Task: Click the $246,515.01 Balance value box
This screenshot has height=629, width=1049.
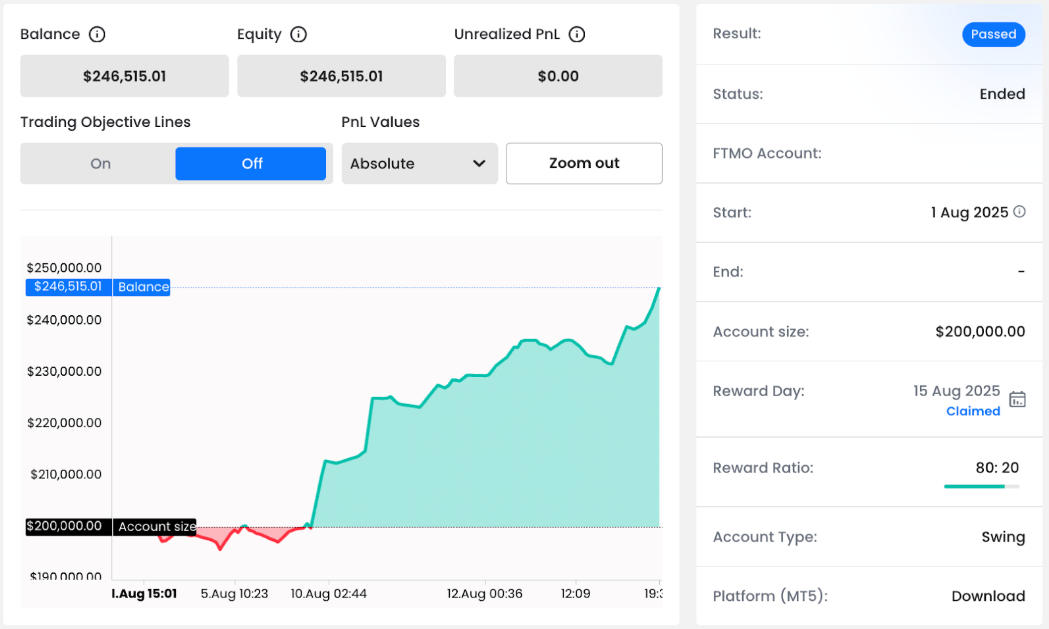Action: (124, 76)
